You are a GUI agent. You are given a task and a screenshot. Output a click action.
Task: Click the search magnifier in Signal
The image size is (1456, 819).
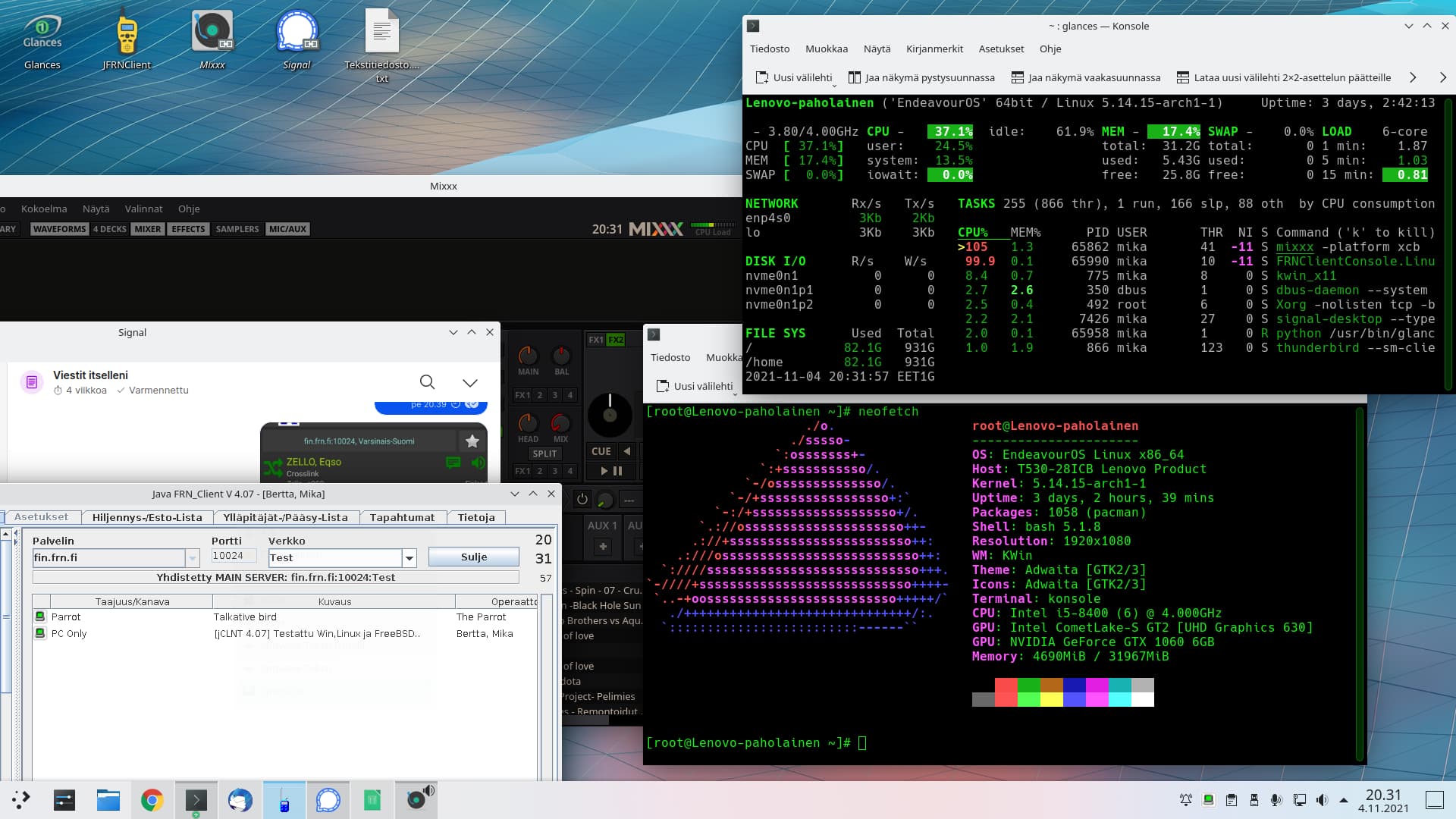427,382
